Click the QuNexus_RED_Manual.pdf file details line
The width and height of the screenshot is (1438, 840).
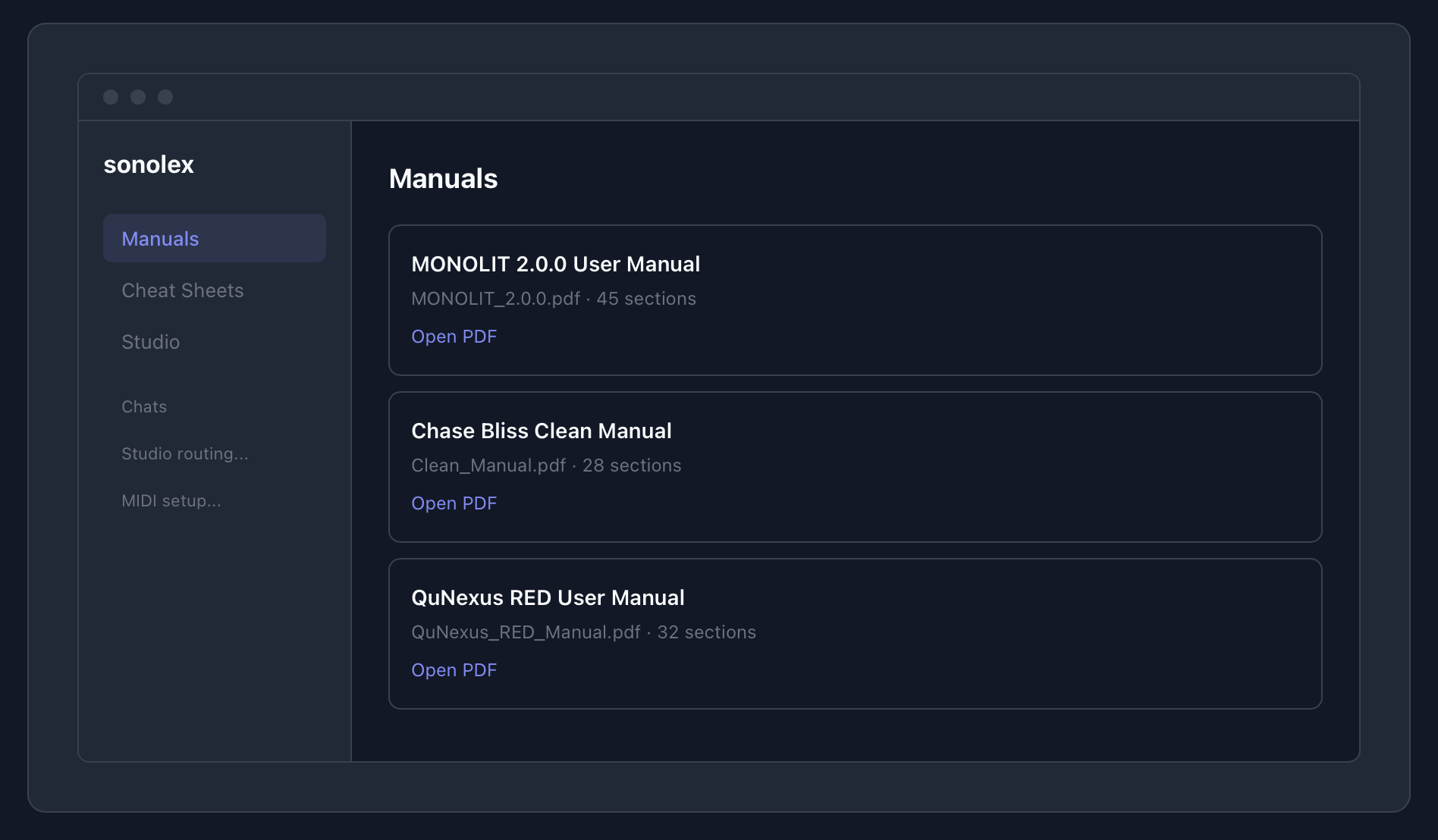[583, 632]
